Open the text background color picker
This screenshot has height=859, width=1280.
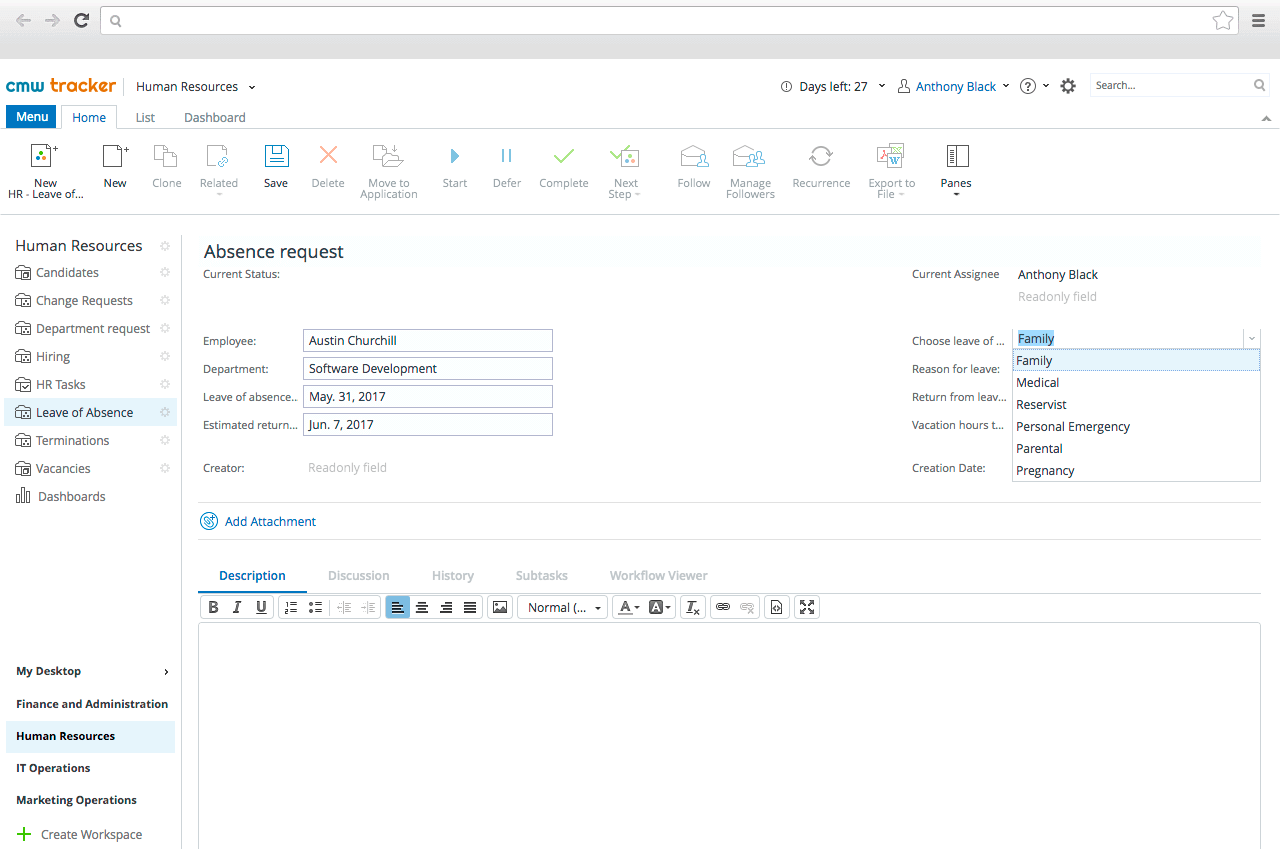pos(660,607)
